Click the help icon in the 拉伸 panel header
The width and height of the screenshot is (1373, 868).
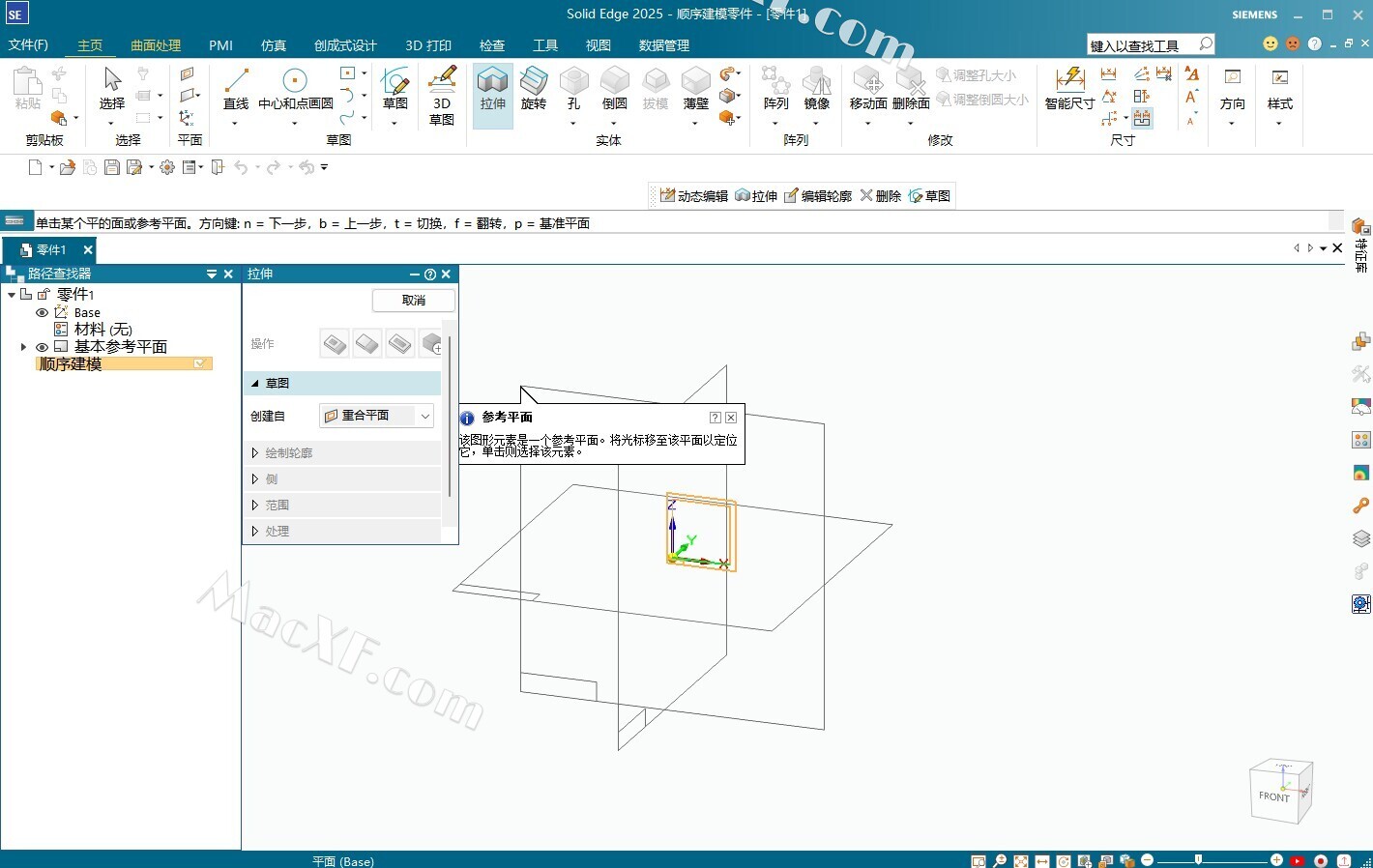(x=430, y=275)
